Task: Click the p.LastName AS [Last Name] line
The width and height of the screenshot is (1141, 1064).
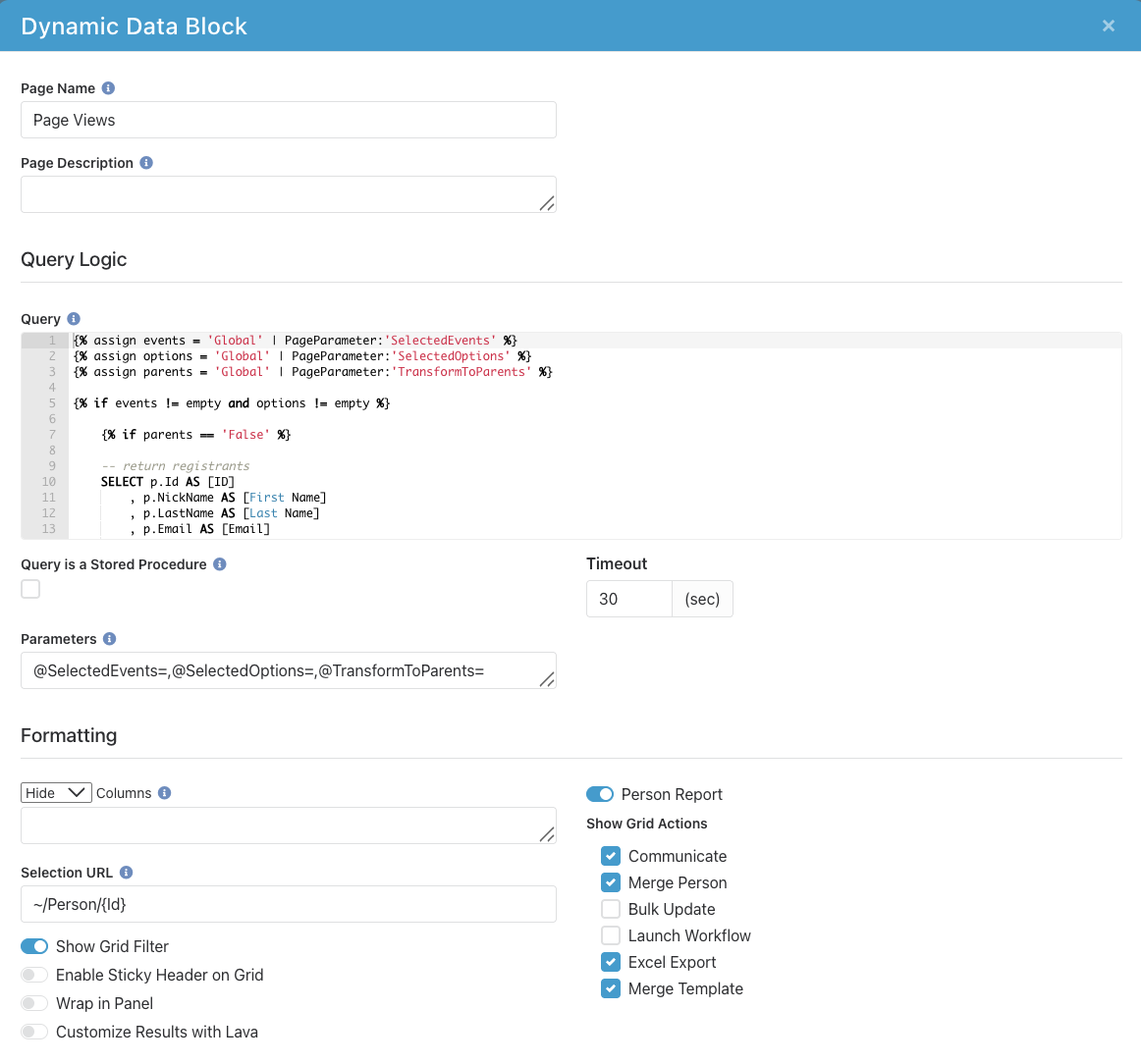Action: [224, 512]
